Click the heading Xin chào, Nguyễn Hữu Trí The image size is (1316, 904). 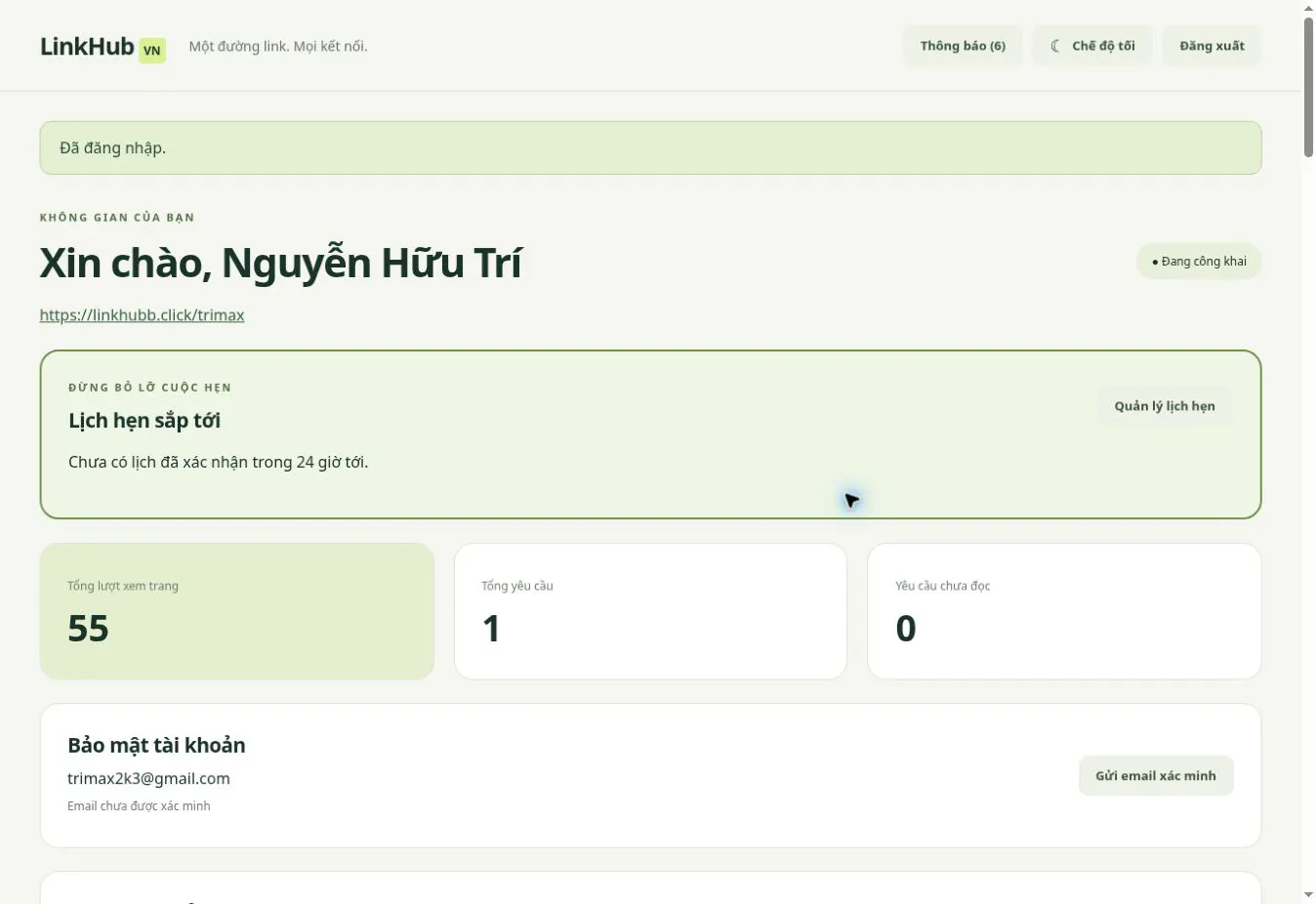(x=281, y=264)
